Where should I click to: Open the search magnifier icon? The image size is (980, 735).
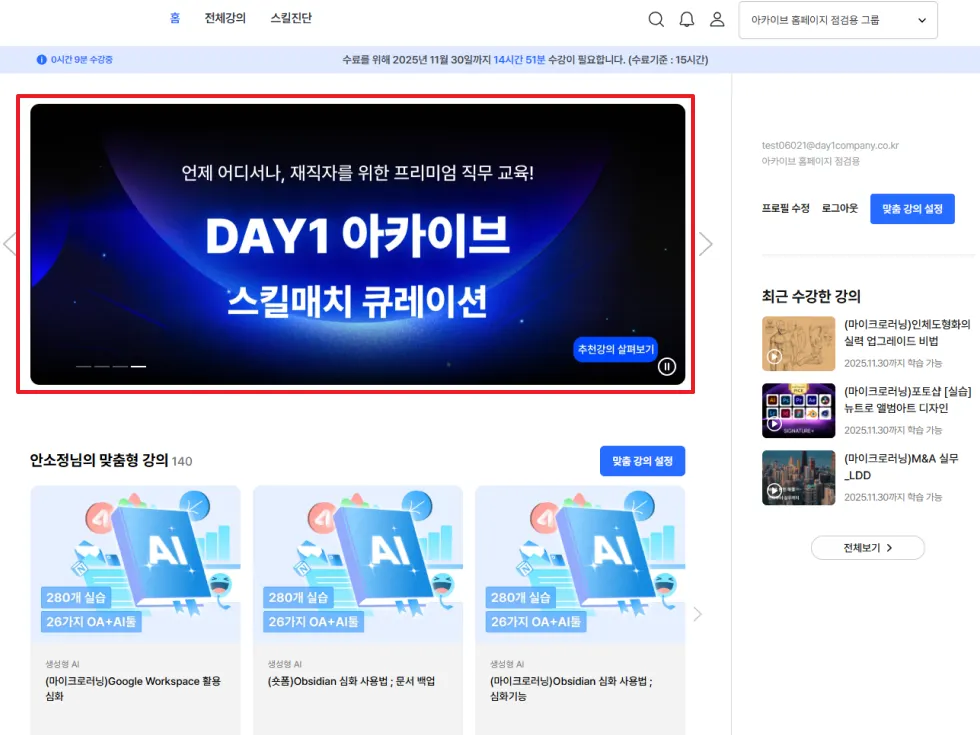pos(656,19)
